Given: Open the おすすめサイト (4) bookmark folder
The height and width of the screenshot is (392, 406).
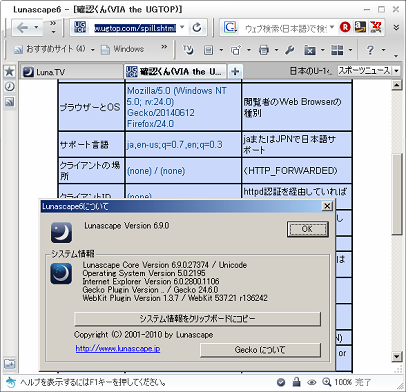Looking at the screenshot, I should 54,49.
